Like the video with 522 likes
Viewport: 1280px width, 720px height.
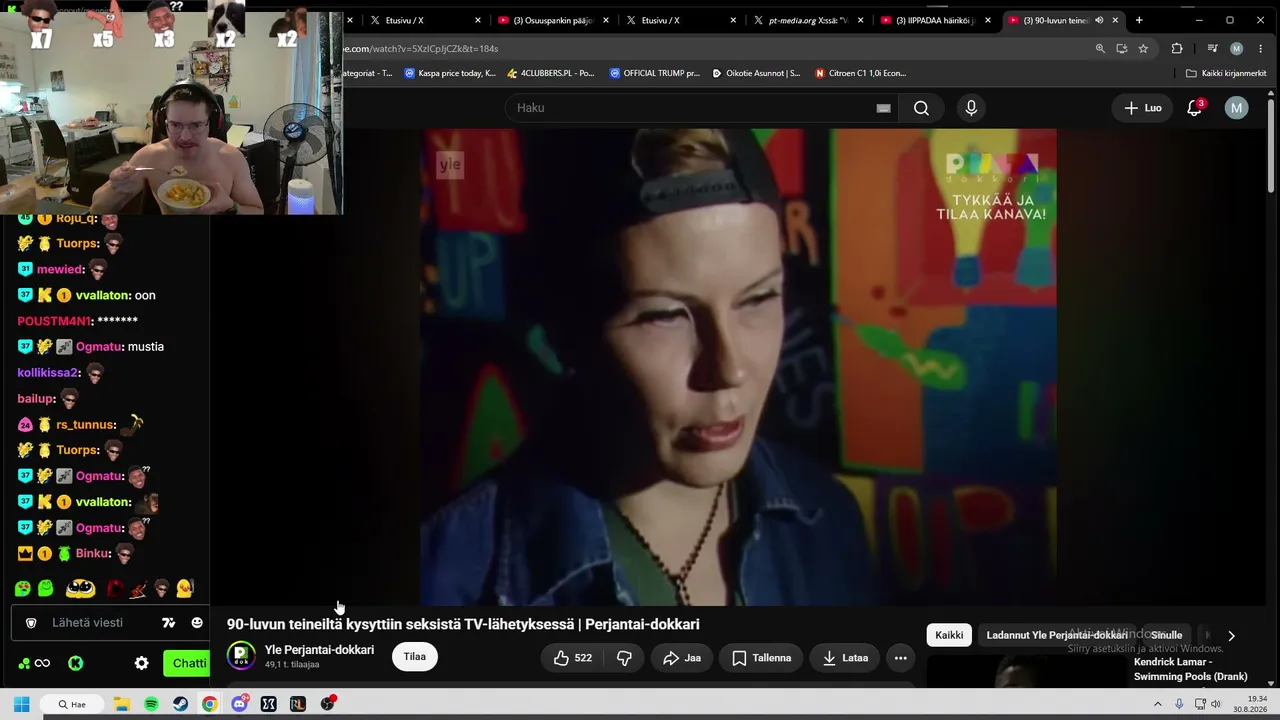pyautogui.click(x=572, y=658)
